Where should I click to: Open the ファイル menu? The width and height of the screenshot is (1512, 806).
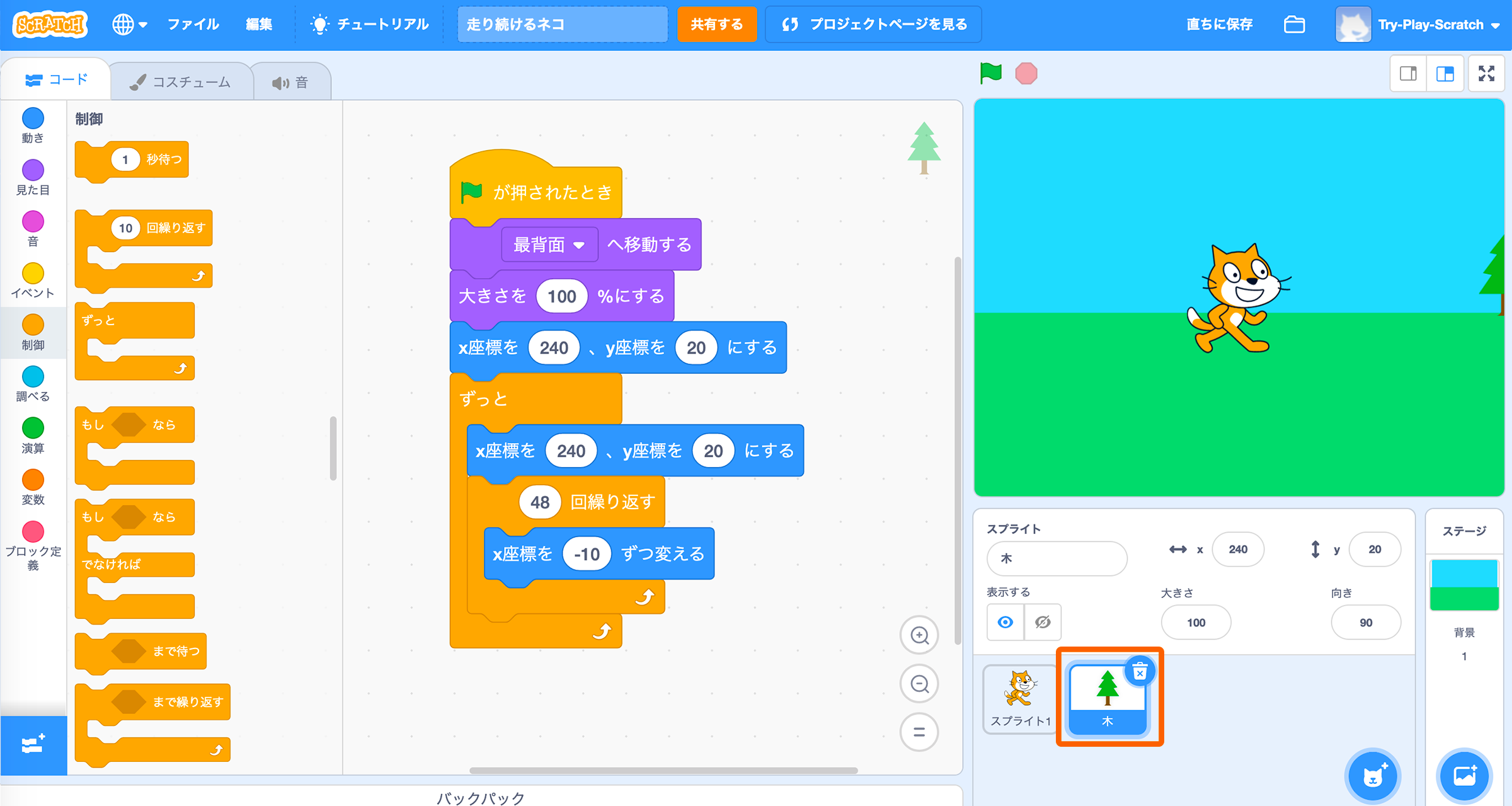click(193, 25)
